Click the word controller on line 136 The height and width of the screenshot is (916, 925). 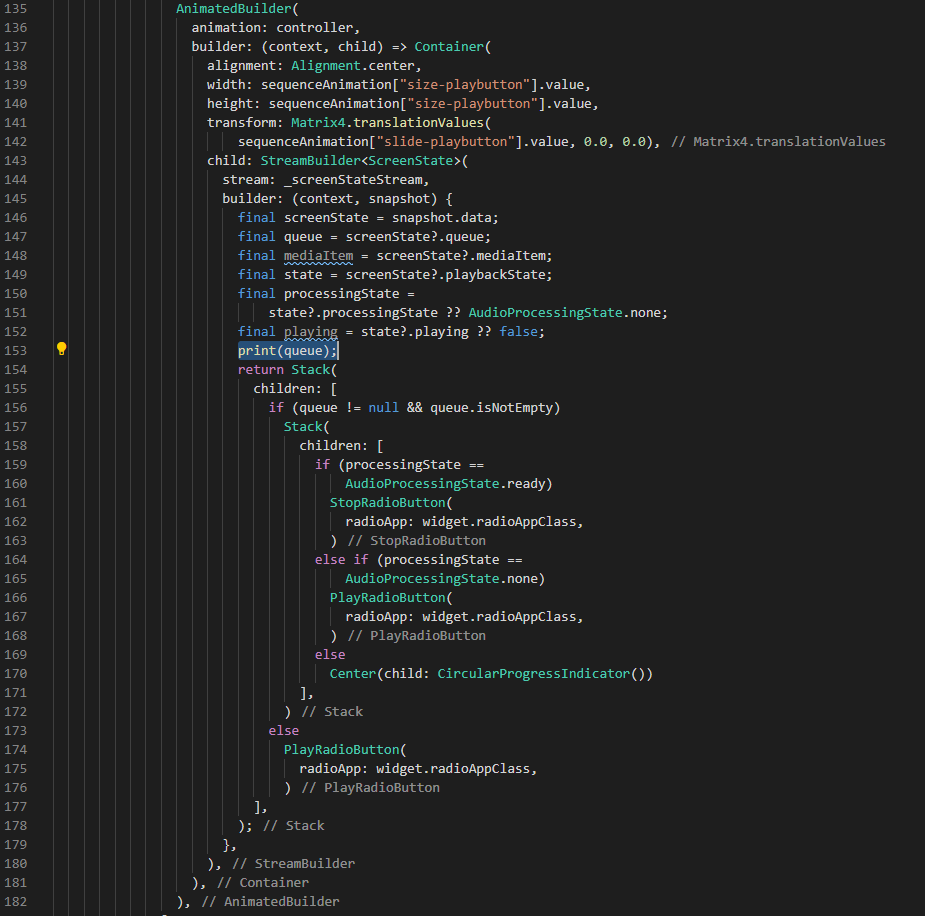coord(314,28)
